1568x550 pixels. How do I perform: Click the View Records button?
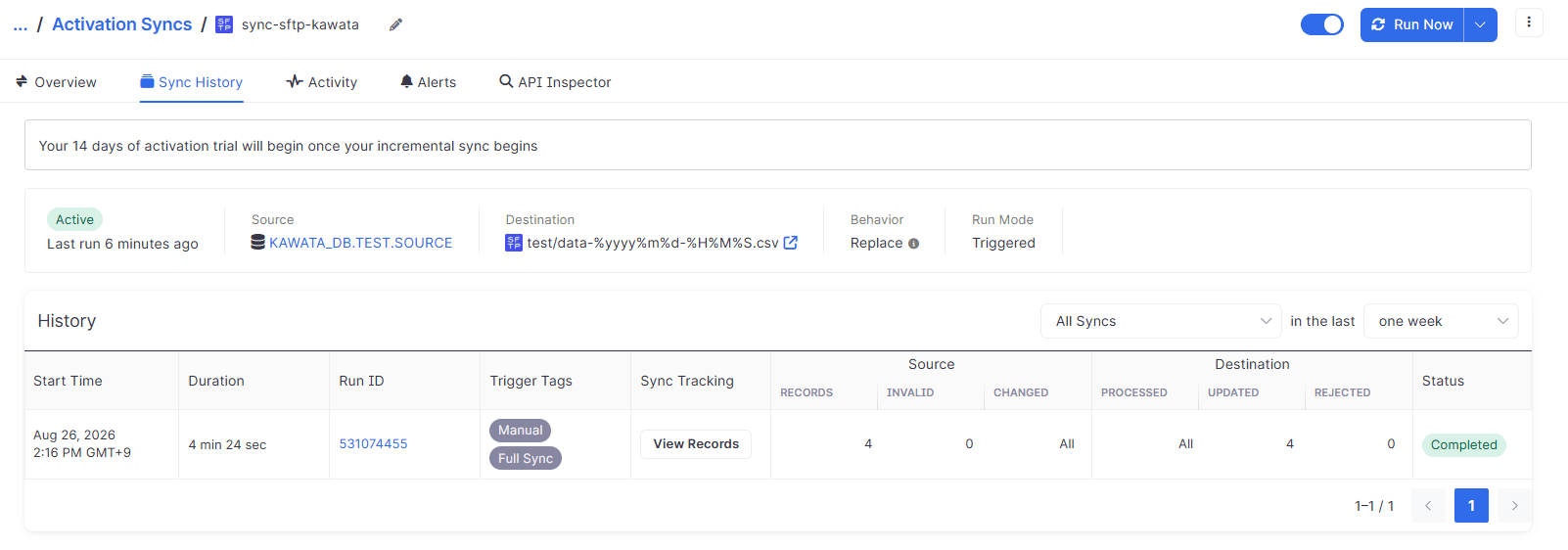coord(696,444)
